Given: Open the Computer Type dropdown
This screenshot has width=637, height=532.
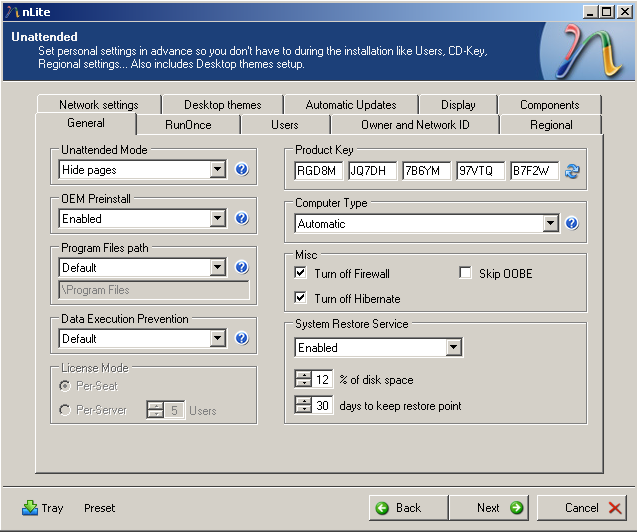Looking at the screenshot, I should pos(550,223).
